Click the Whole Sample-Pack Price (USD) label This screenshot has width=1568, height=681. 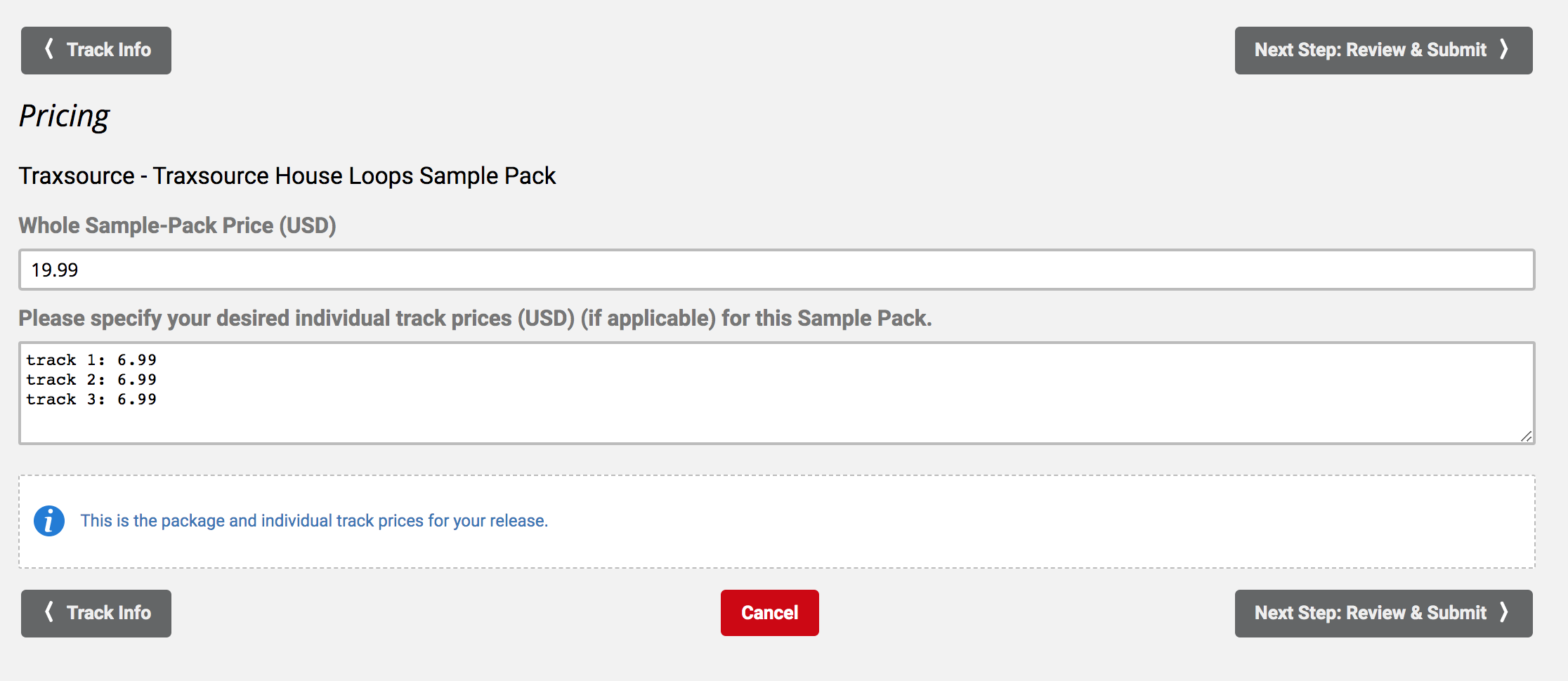pos(177,225)
